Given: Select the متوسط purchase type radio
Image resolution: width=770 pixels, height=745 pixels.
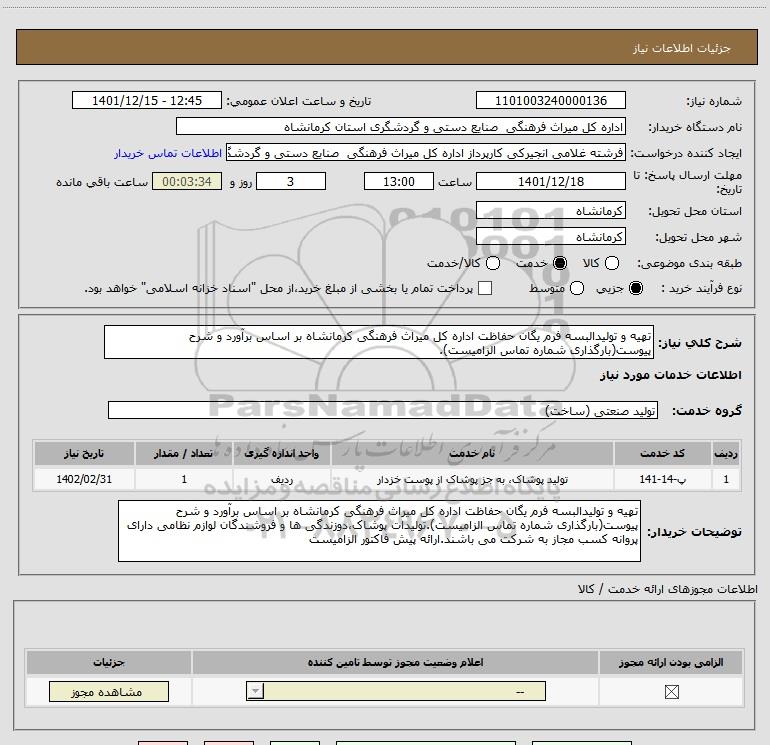Looking at the screenshot, I should pyautogui.click(x=577, y=288).
